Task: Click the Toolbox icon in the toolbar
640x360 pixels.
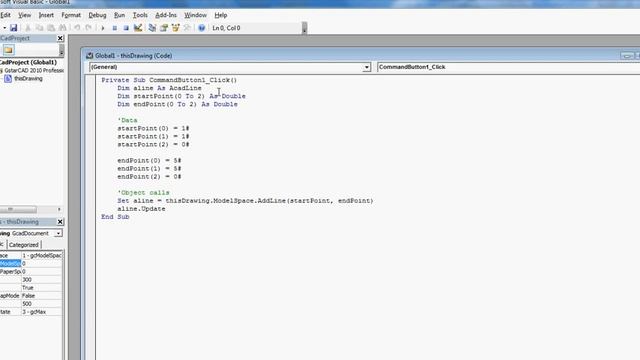Action: 187,28
